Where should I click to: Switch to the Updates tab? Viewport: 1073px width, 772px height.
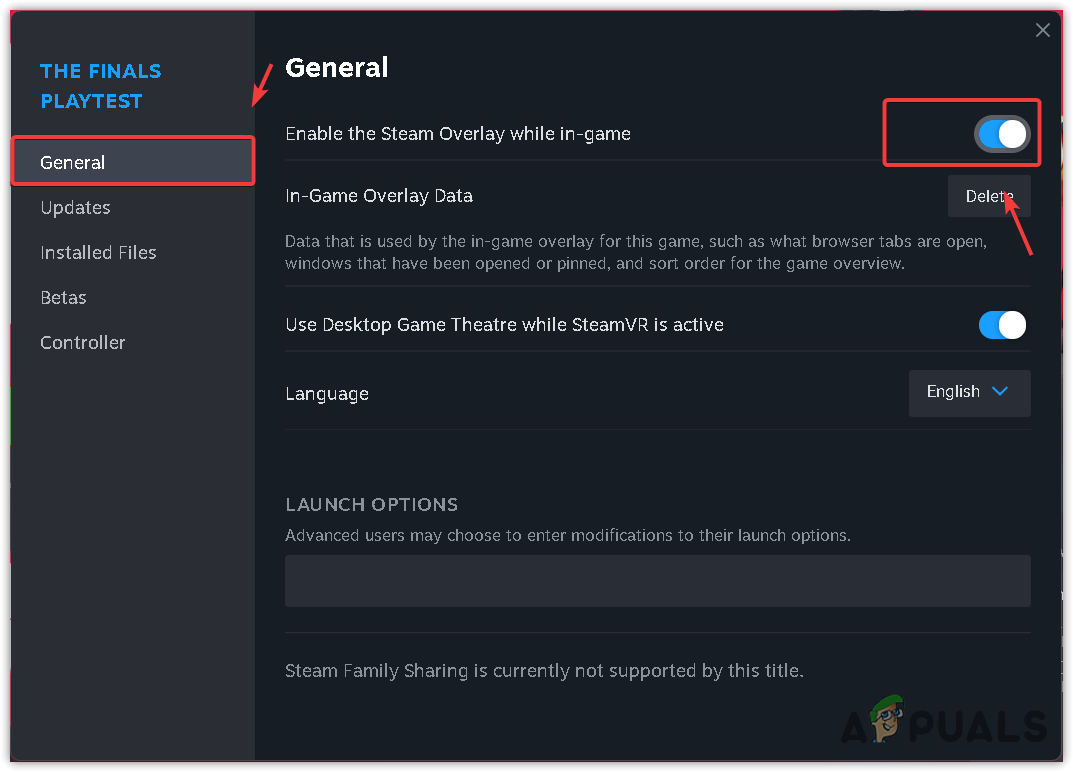[x=75, y=208]
